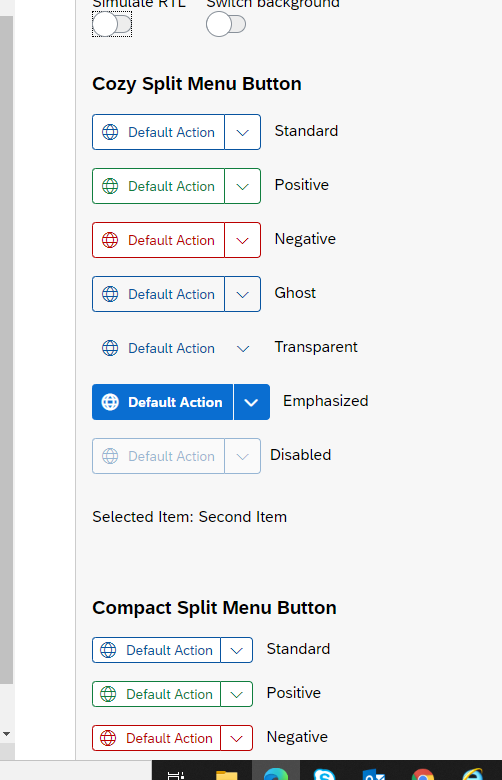Click globe icon in Emphasized split button

click(110, 402)
